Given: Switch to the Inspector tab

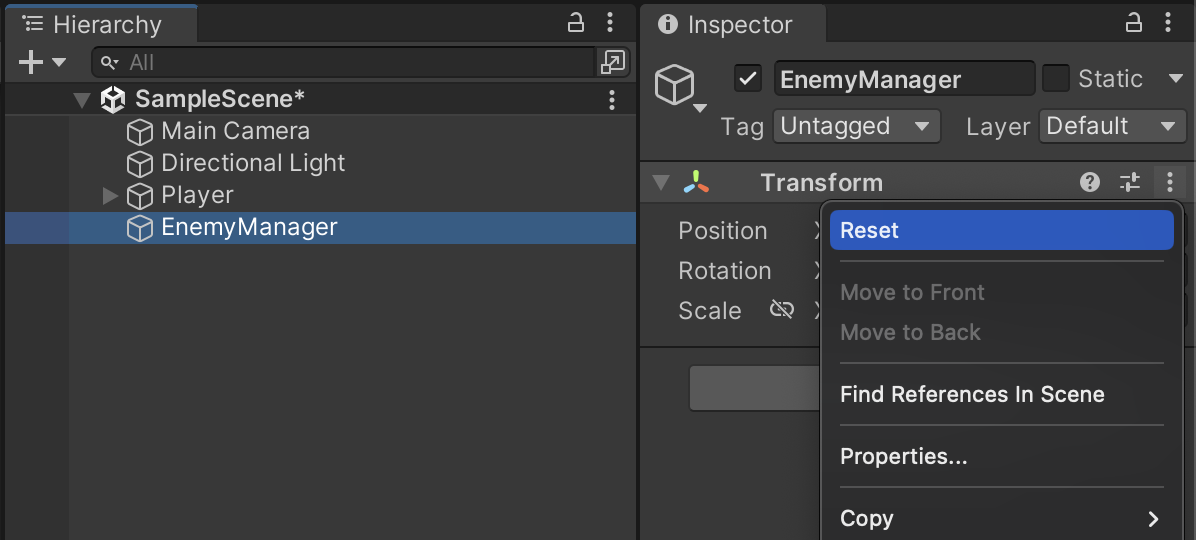Looking at the screenshot, I should [732, 24].
